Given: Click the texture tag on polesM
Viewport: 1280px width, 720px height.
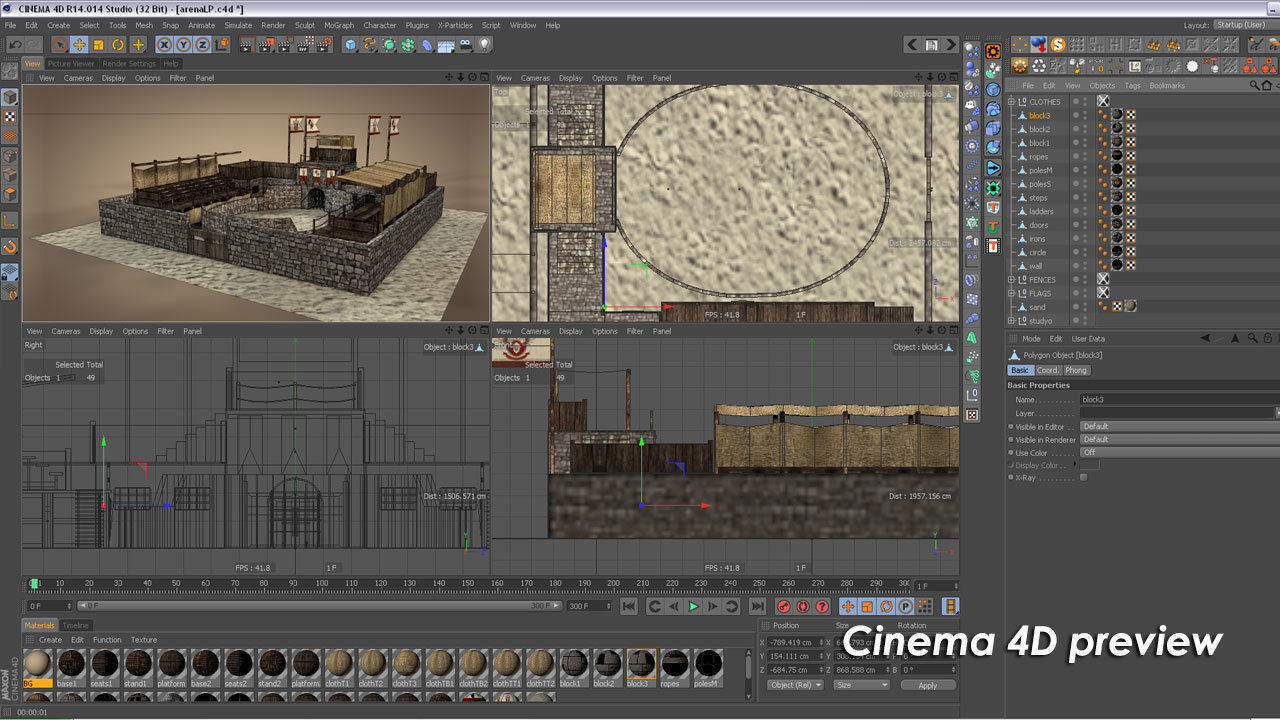Looking at the screenshot, I should click(1117, 170).
